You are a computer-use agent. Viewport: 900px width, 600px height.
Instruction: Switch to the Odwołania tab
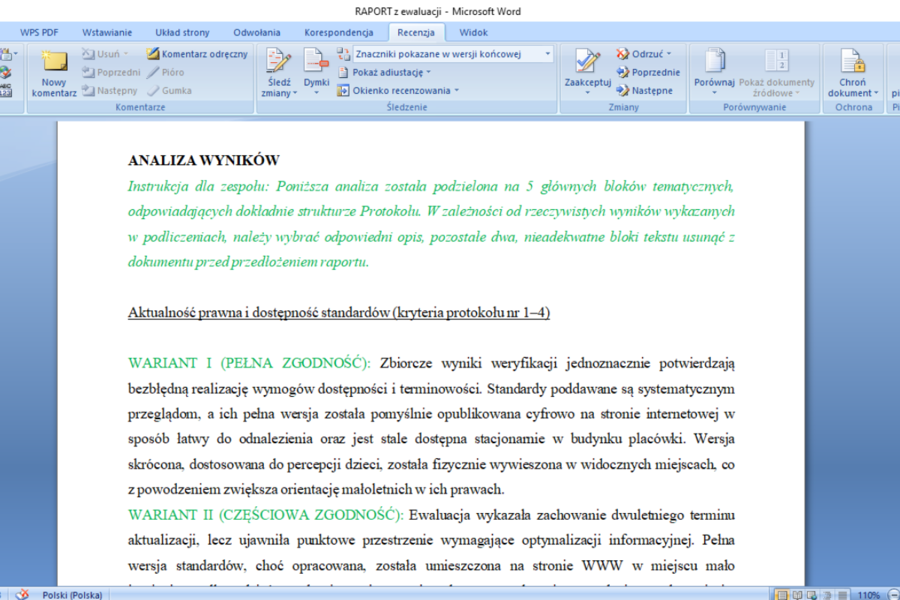[257, 32]
